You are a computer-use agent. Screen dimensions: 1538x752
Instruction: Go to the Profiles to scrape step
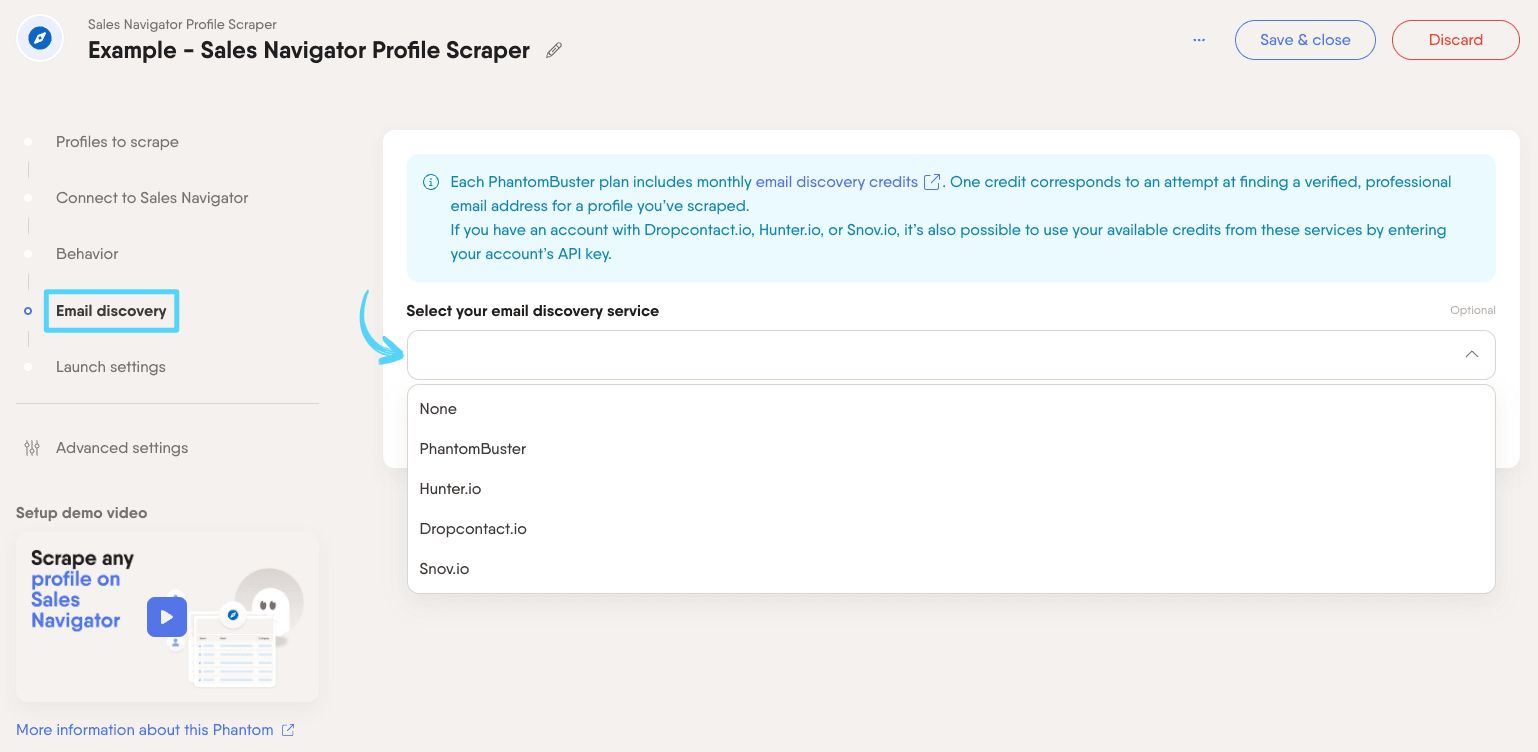pyautogui.click(x=117, y=142)
